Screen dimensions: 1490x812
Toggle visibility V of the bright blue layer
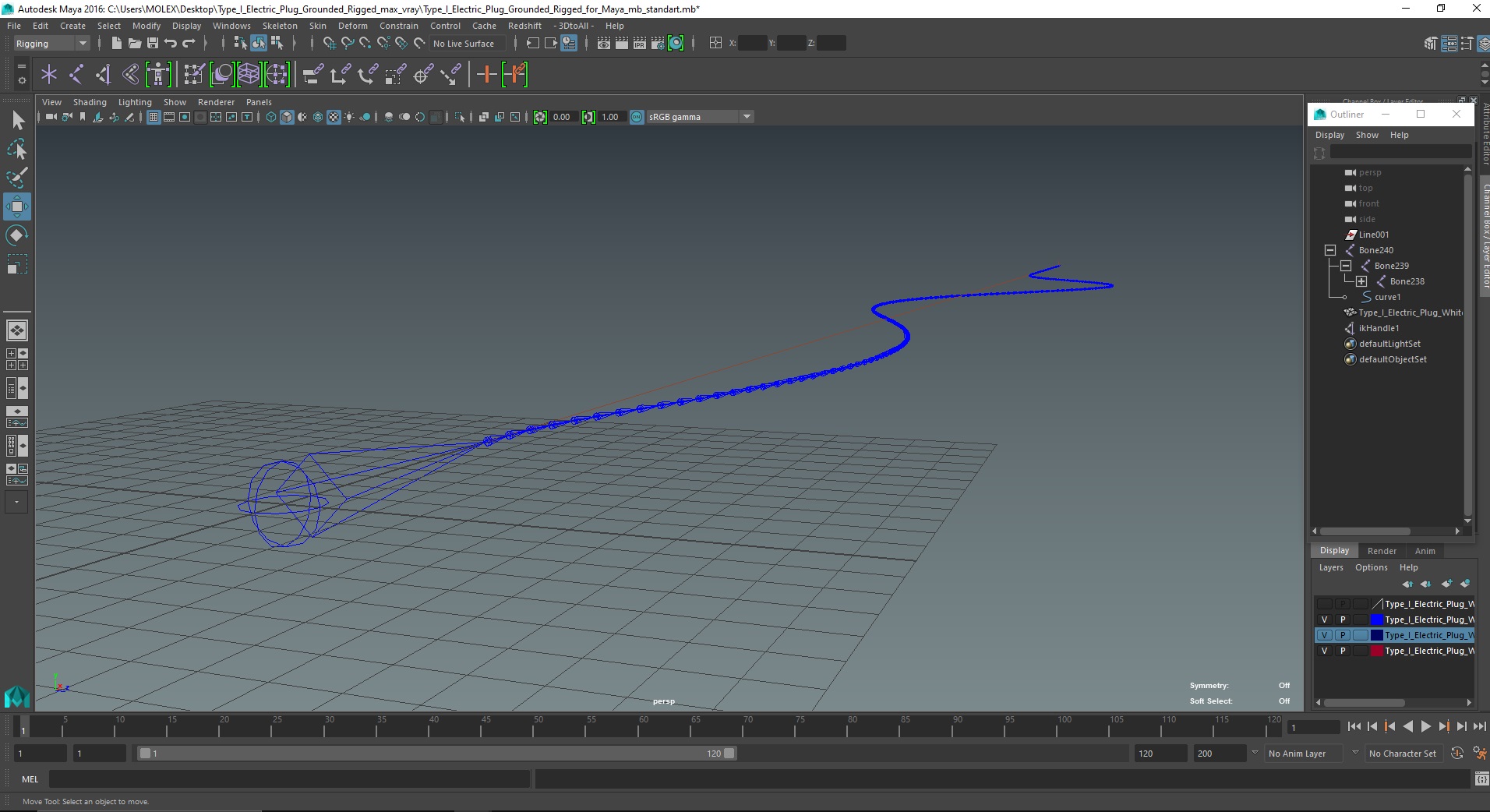pos(1324,620)
